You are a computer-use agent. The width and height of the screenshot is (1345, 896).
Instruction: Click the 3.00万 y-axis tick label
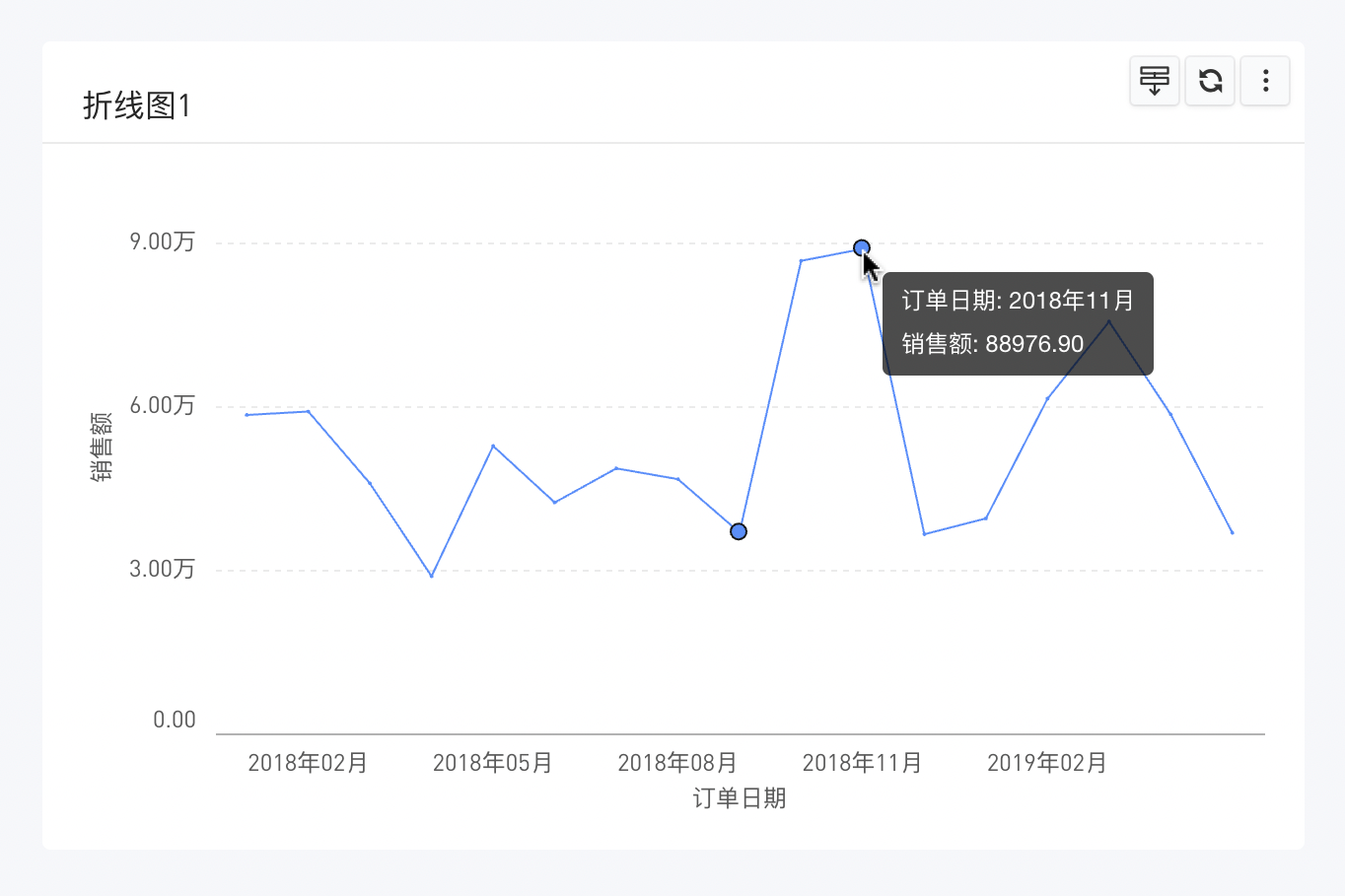pyautogui.click(x=163, y=570)
